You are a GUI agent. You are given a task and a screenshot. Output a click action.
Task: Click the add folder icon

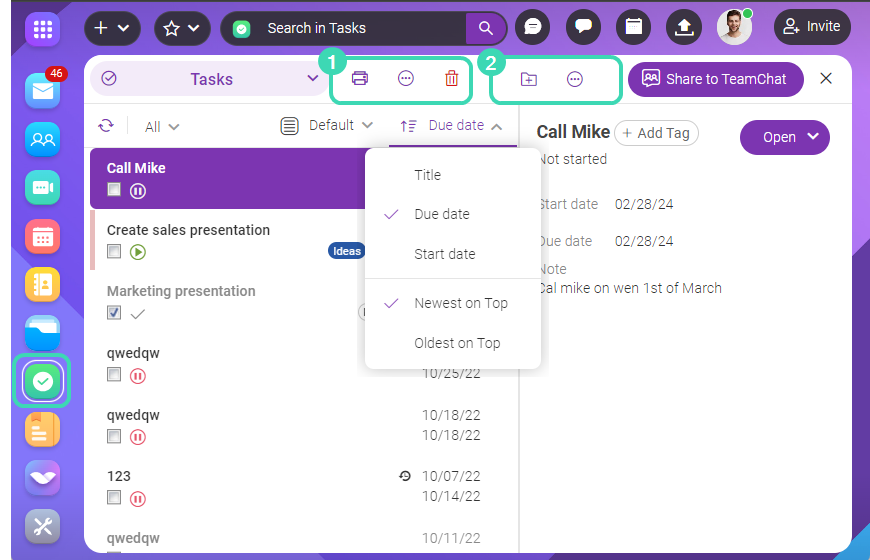529,79
